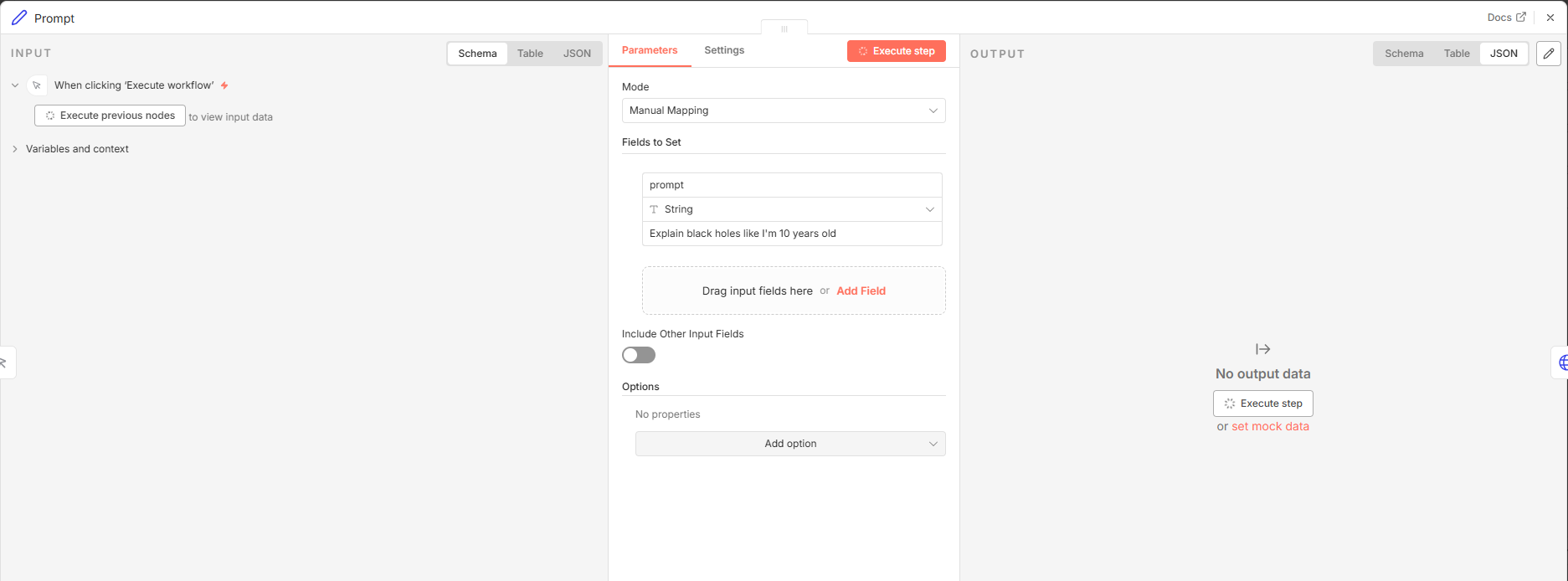The image size is (1568, 581).
Task: Click the left edge back arrow icon
Action: (4, 362)
